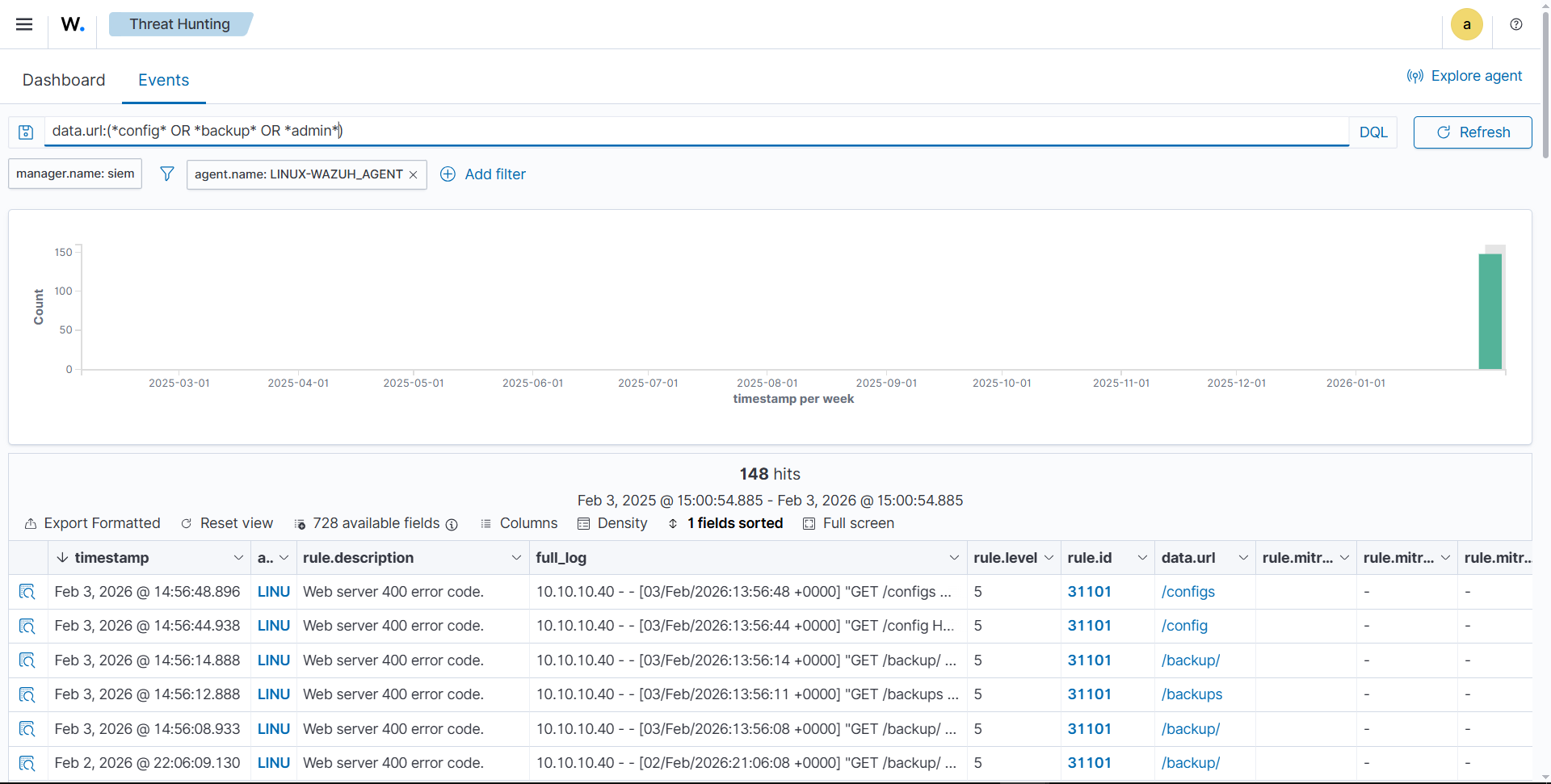Inspect the first event row details
This screenshot has width=1551, height=784.
pyautogui.click(x=27, y=592)
